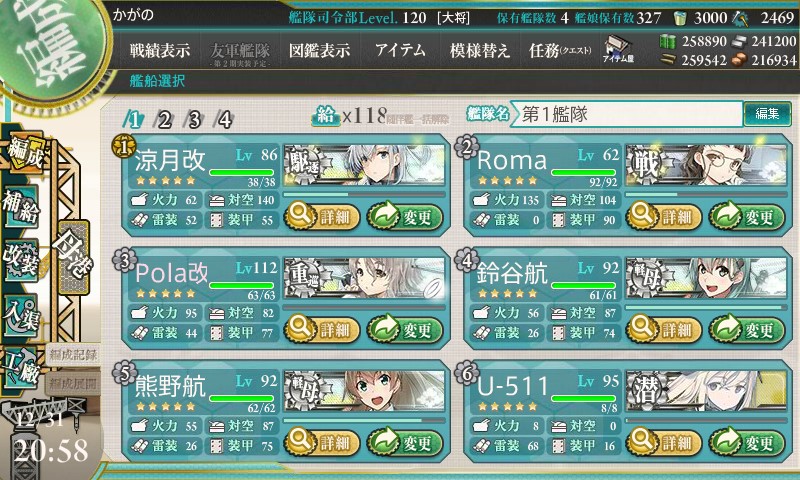Select fleet tab 4
The image size is (800, 480).
coord(224,120)
